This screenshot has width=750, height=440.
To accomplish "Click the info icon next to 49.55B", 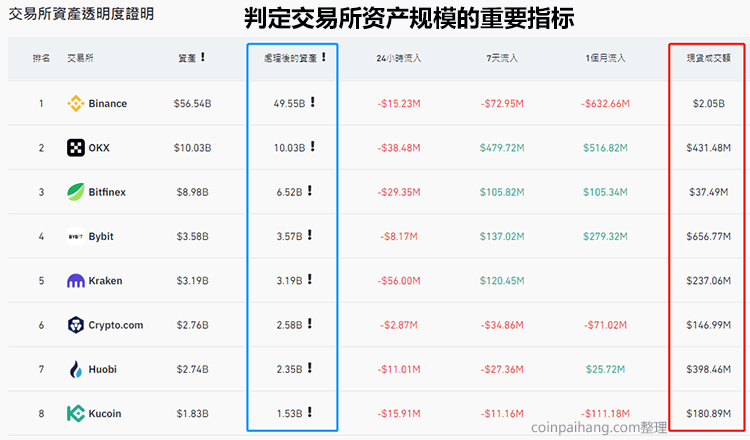I will point(312,102).
